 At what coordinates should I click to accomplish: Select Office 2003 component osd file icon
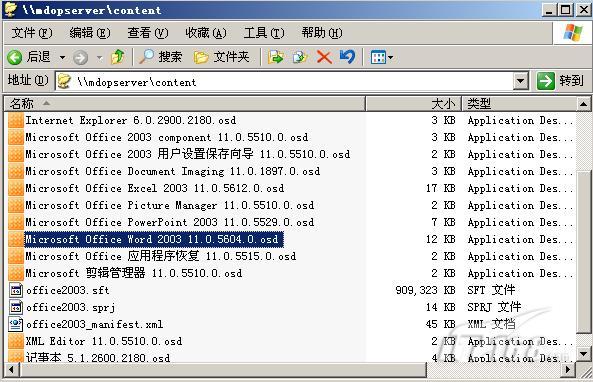[x=16, y=137]
